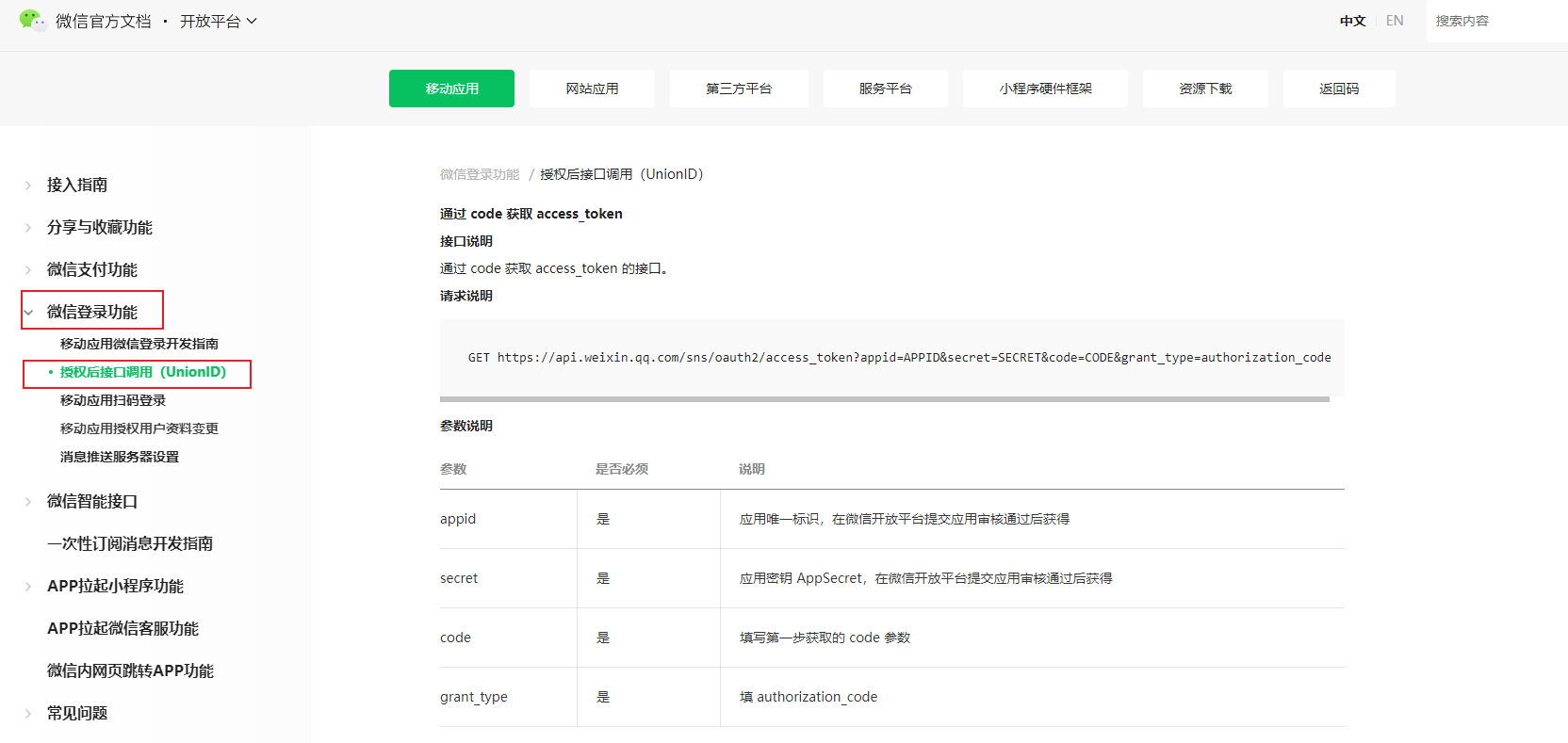Viewport: 1568px width, 743px height.
Task: Click the appid description text
Action: (905, 519)
